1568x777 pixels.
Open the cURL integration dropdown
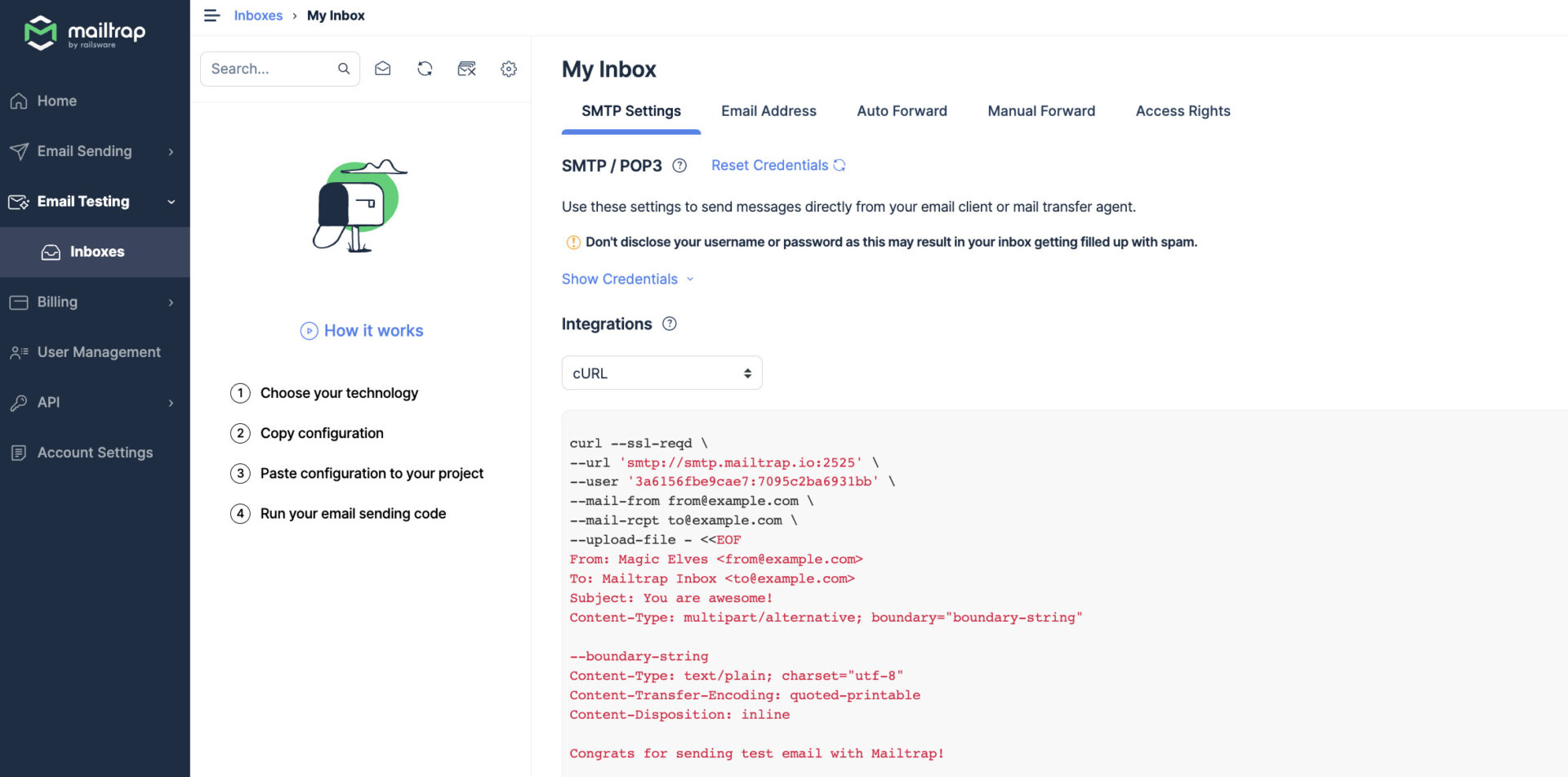(x=661, y=373)
